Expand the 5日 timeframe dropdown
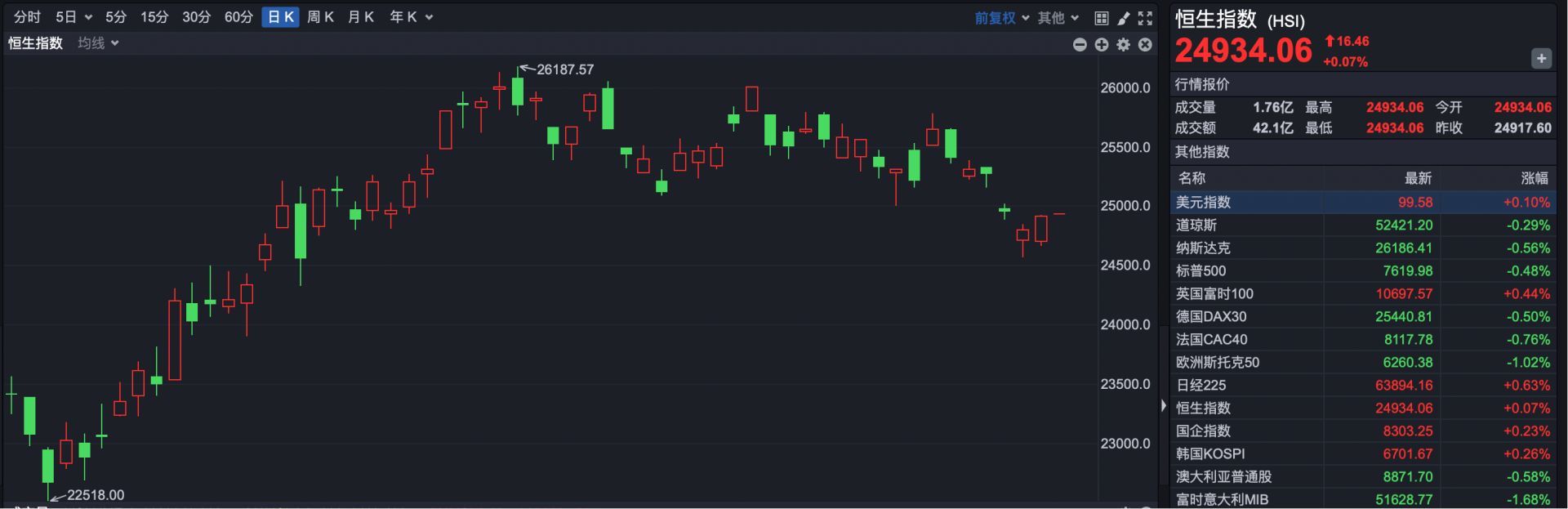1568x509 pixels. coord(73,17)
